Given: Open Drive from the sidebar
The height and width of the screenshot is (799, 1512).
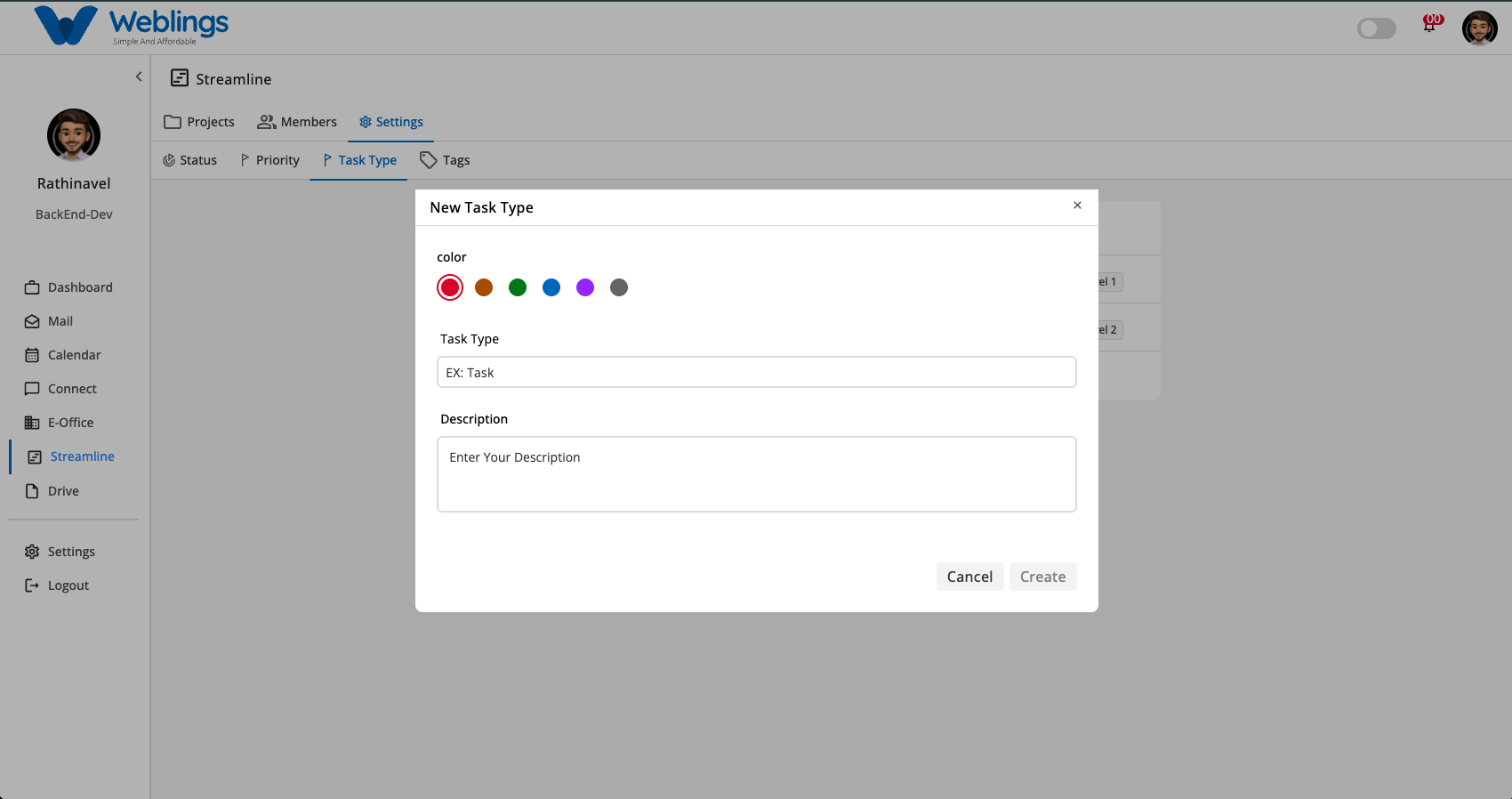Looking at the screenshot, I should point(52,491).
